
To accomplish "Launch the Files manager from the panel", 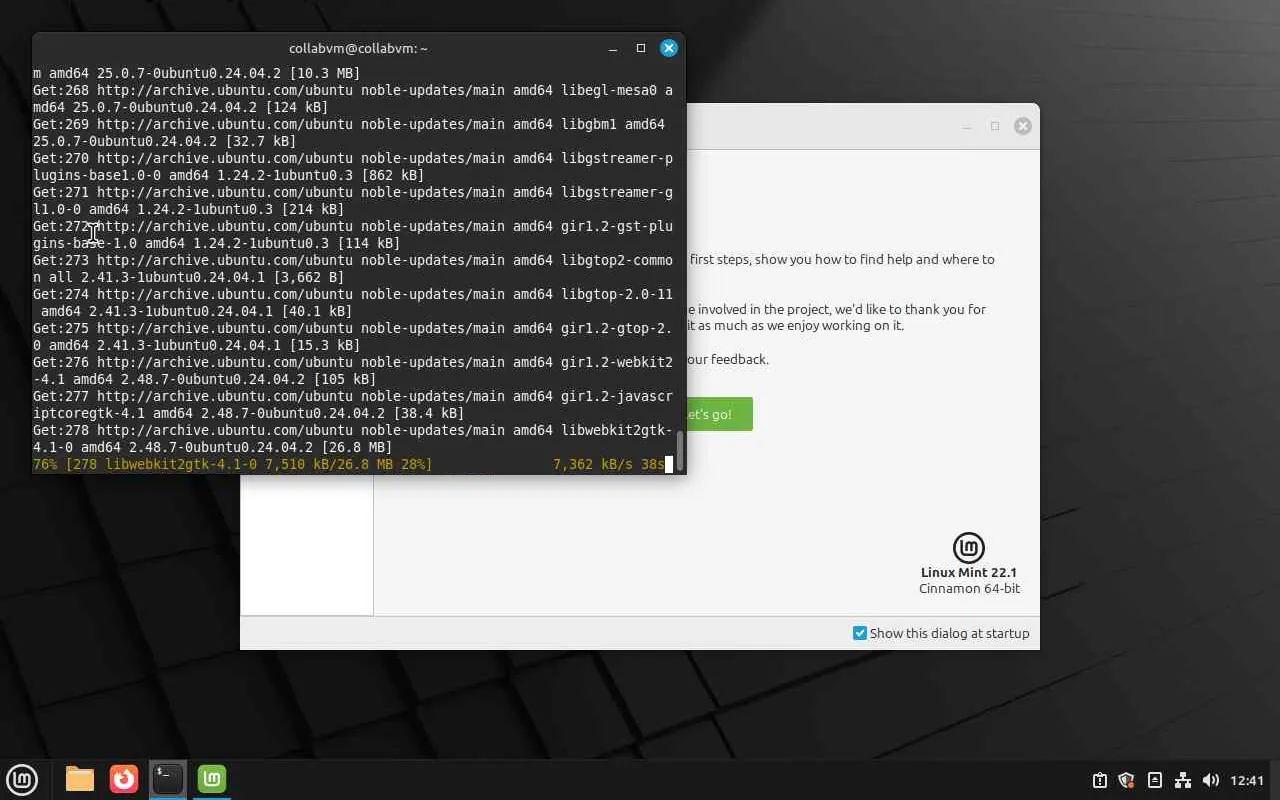I will [x=80, y=779].
